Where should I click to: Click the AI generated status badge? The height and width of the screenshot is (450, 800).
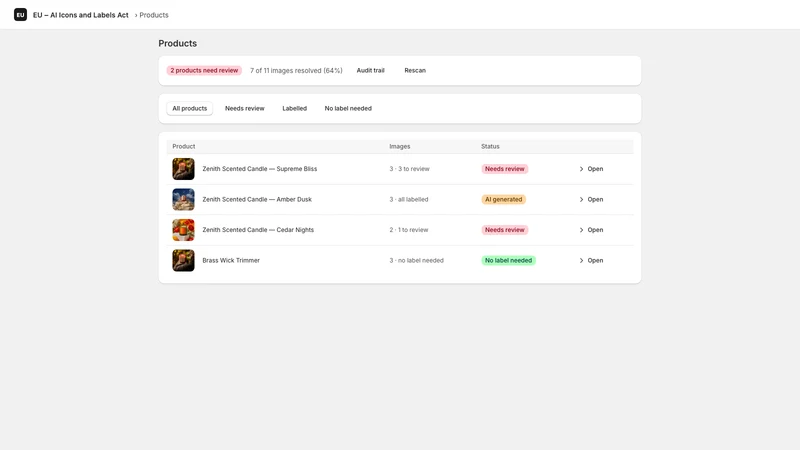504,199
